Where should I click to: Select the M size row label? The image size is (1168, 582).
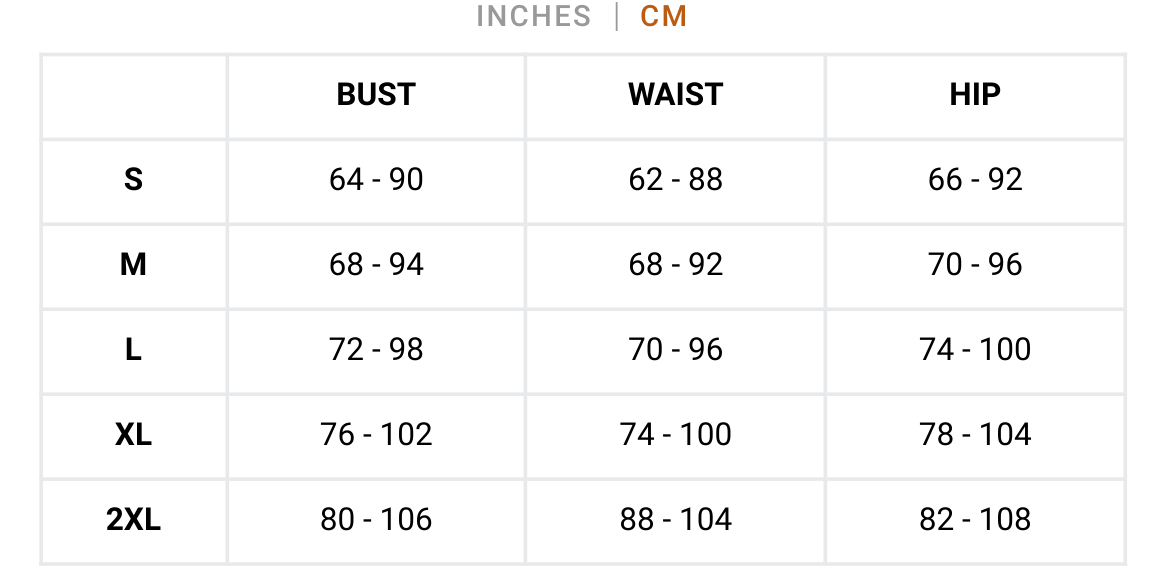[x=133, y=265]
